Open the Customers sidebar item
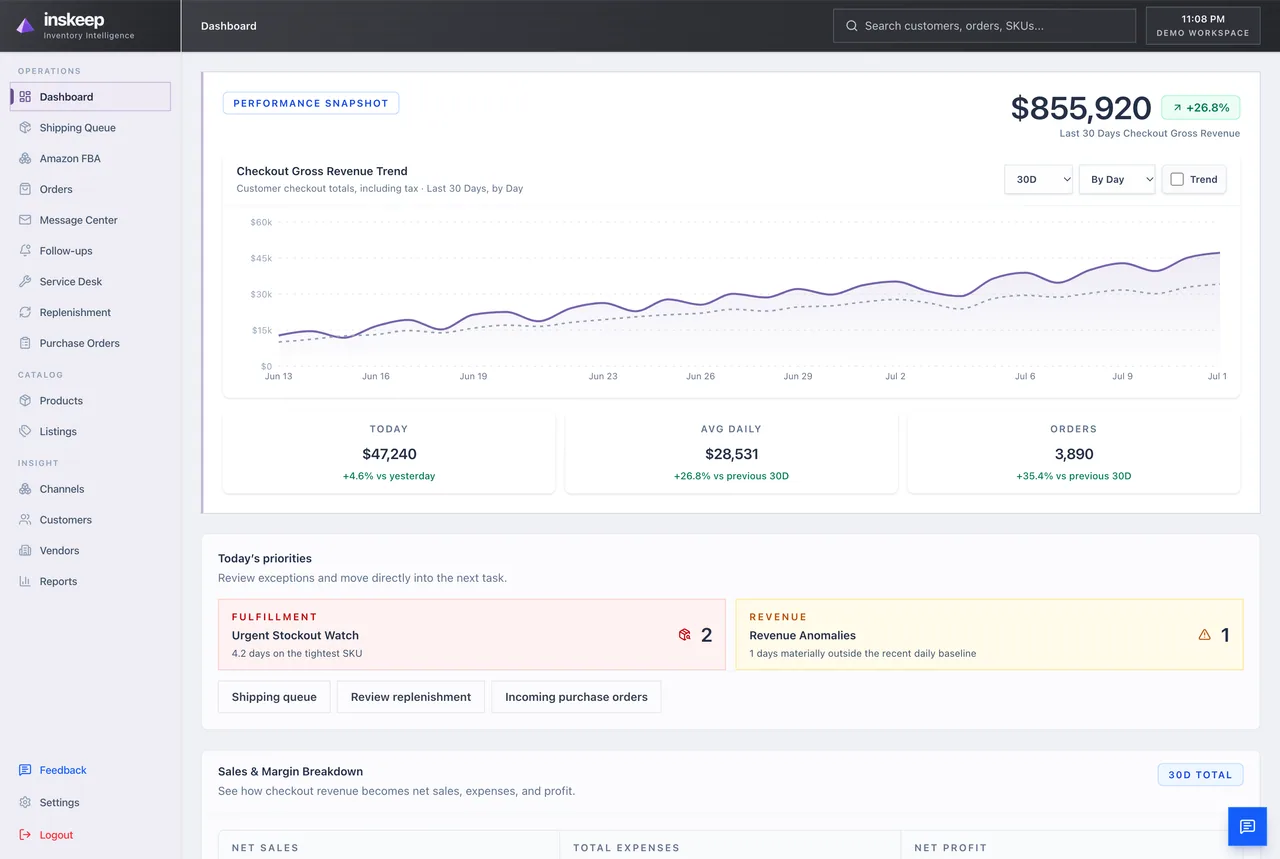The height and width of the screenshot is (859, 1280). [90, 520]
